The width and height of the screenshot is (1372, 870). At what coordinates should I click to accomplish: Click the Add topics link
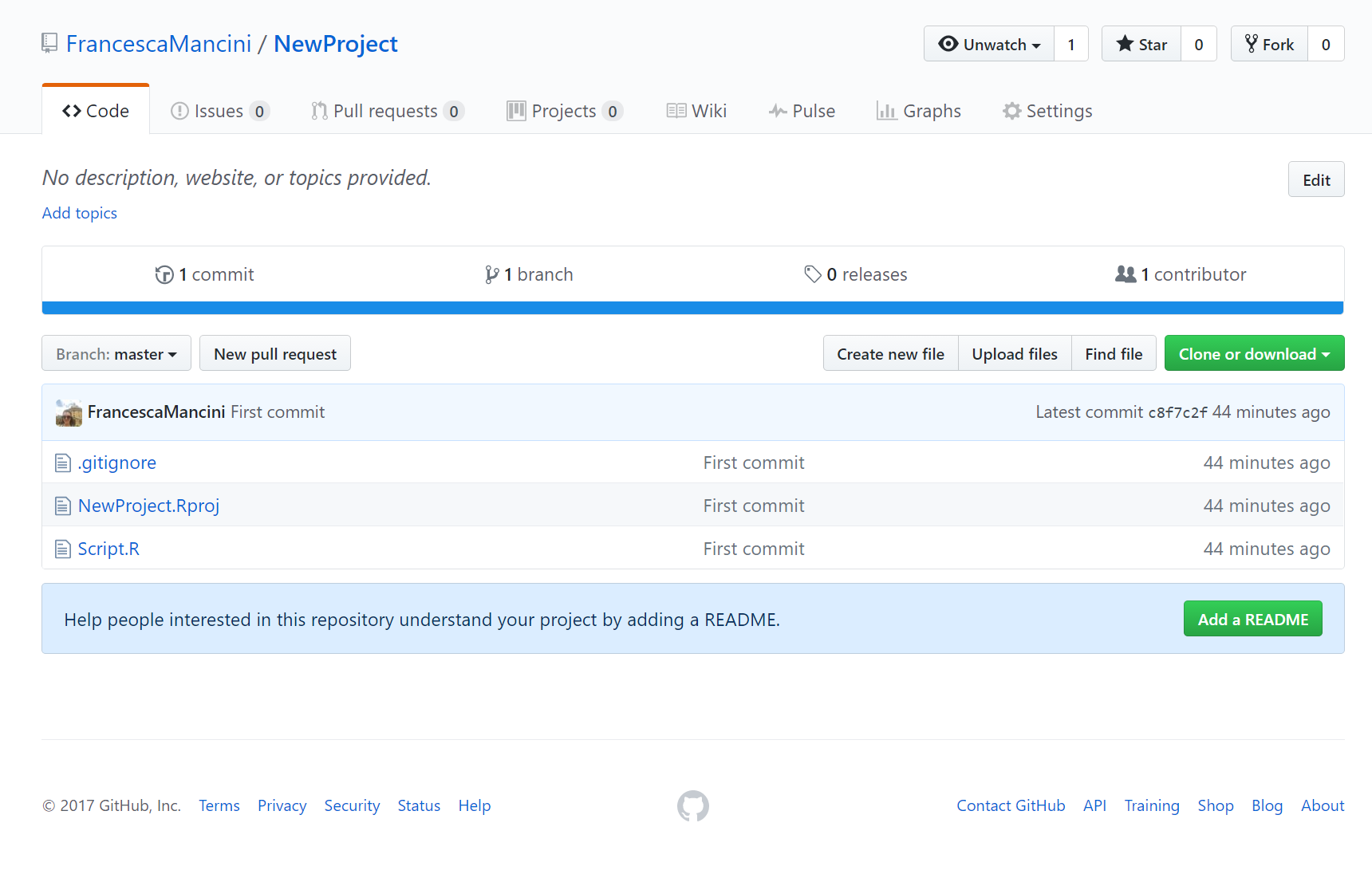click(80, 213)
